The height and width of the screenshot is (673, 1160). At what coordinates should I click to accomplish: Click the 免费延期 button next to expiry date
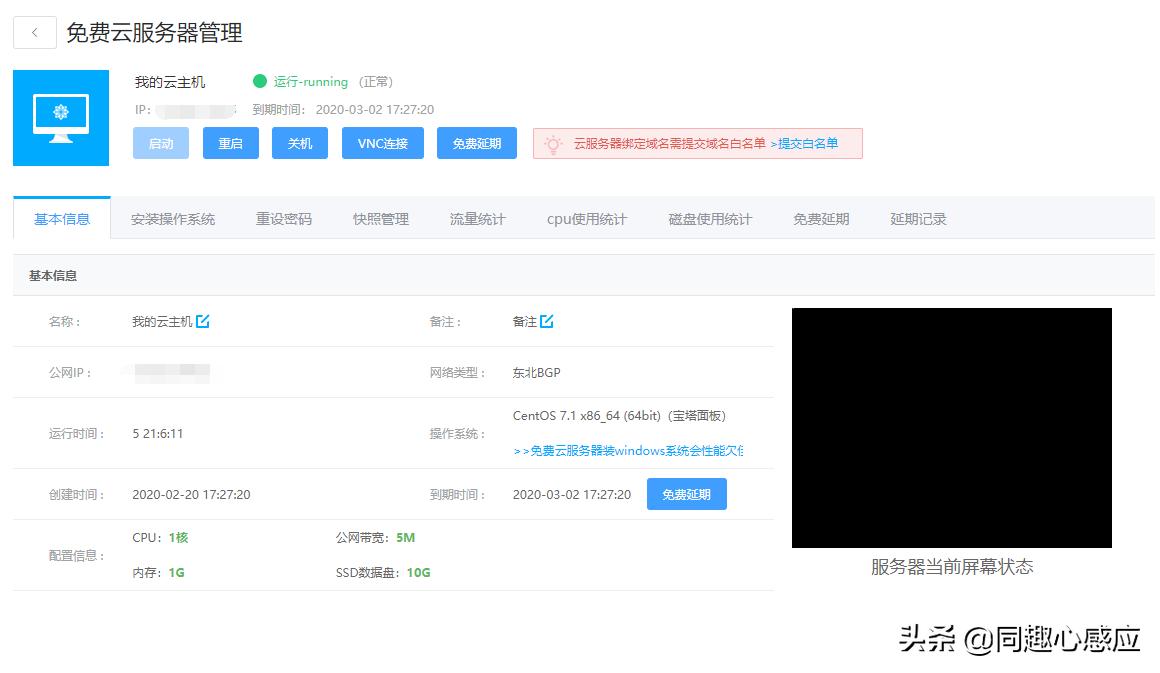click(687, 494)
